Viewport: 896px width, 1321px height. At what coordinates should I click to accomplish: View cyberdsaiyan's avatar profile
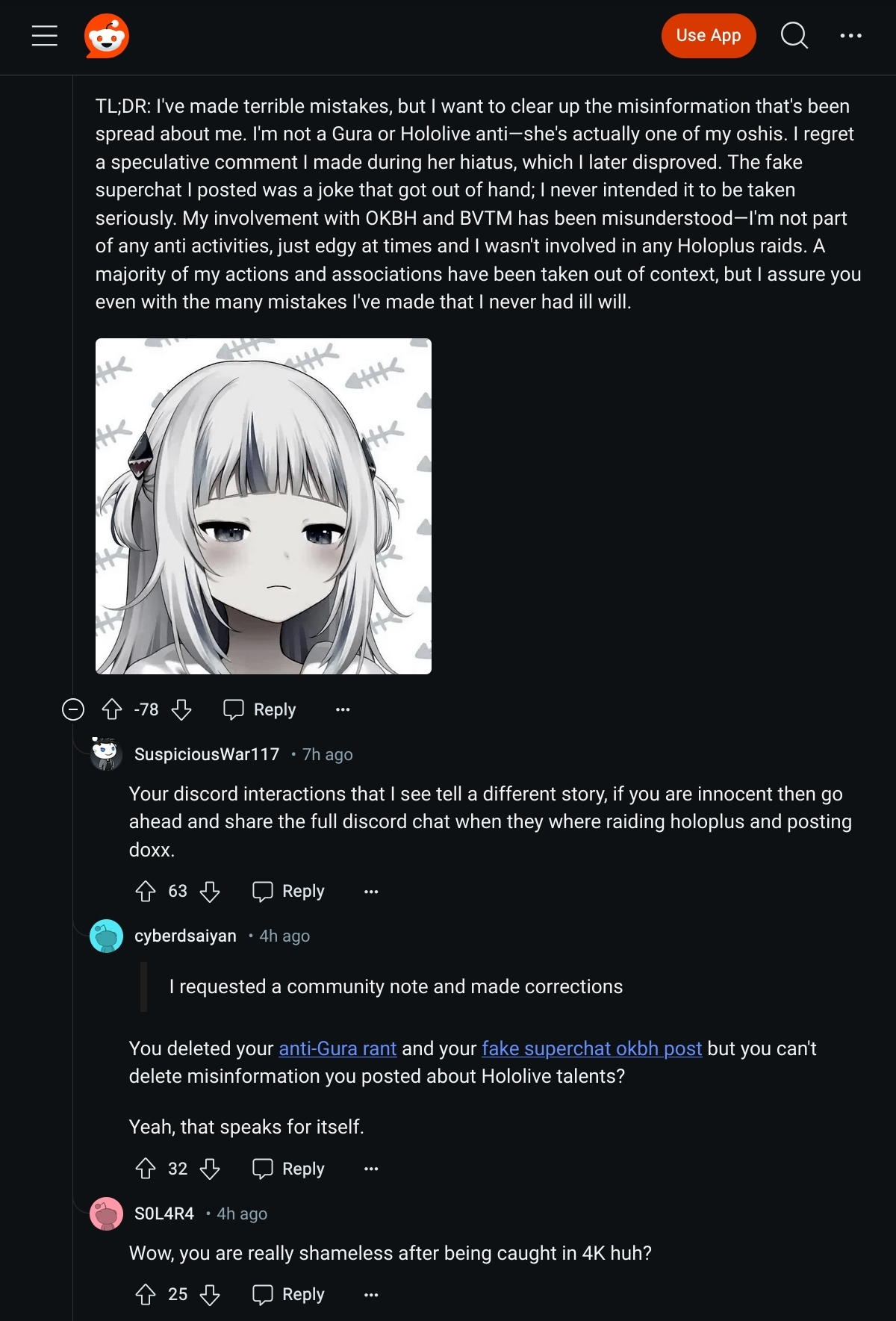106,936
